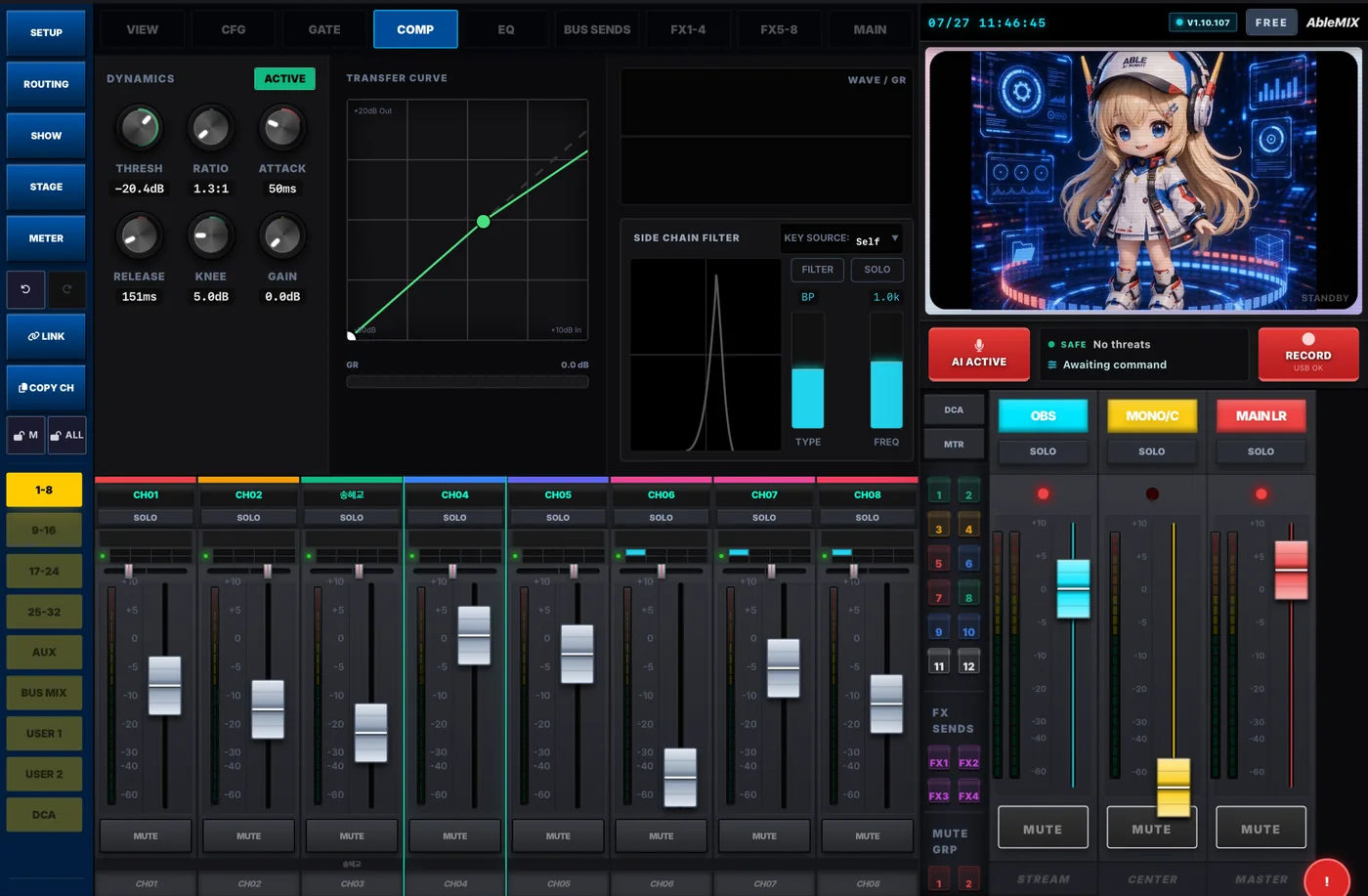Solo channel CH04
1368x896 pixels.
(454, 517)
